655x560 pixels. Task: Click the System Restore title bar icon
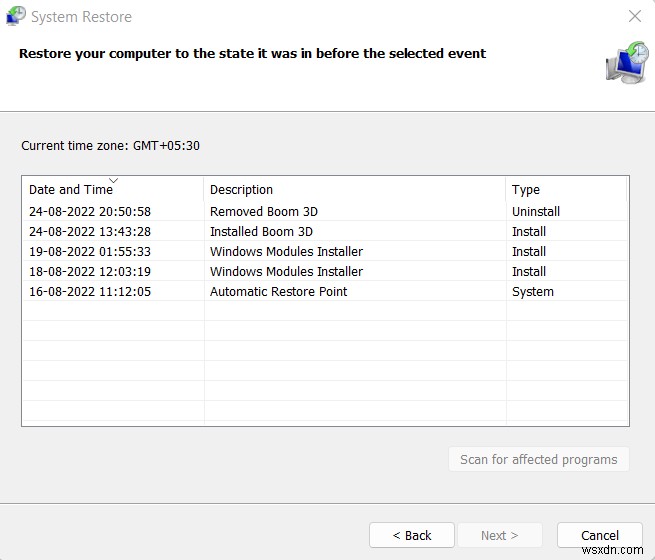coord(15,17)
